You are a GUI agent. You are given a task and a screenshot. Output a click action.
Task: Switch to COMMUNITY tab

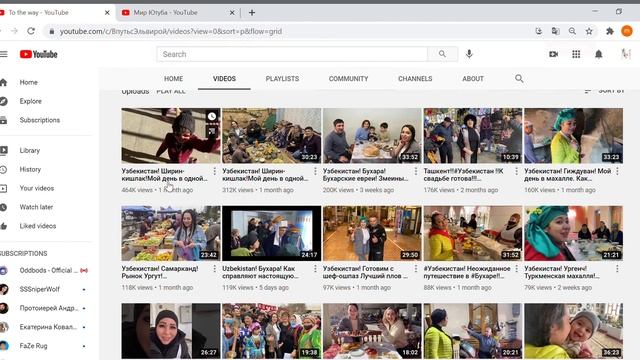[349, 79]
